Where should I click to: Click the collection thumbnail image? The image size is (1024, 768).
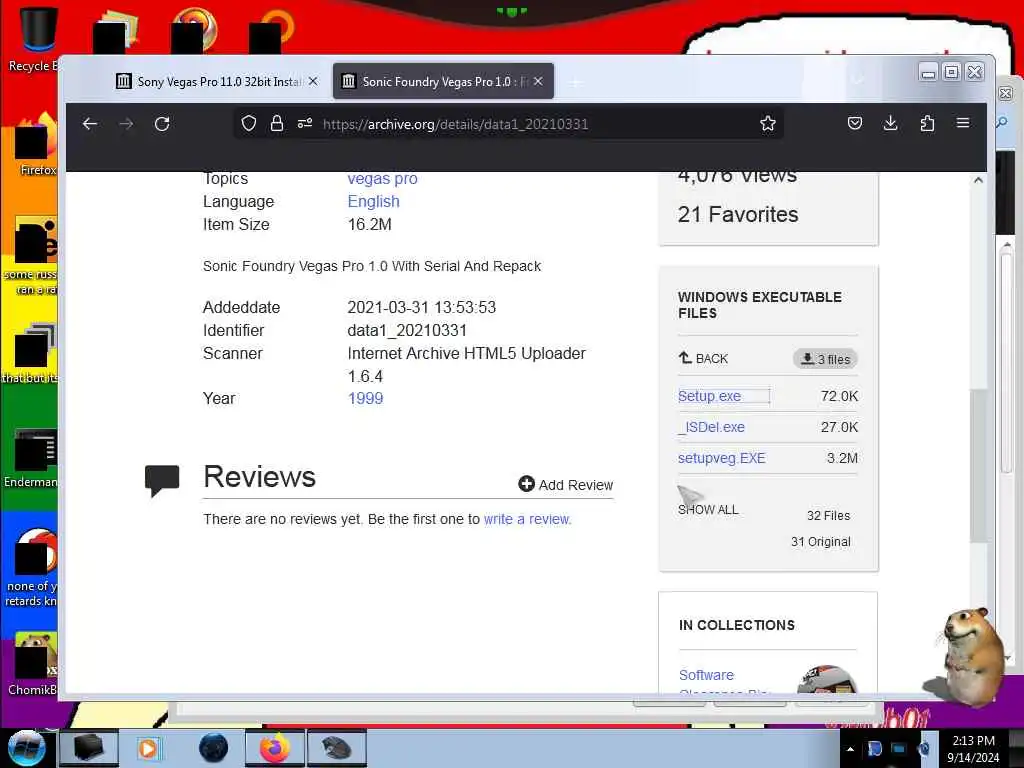coord(827,680)
